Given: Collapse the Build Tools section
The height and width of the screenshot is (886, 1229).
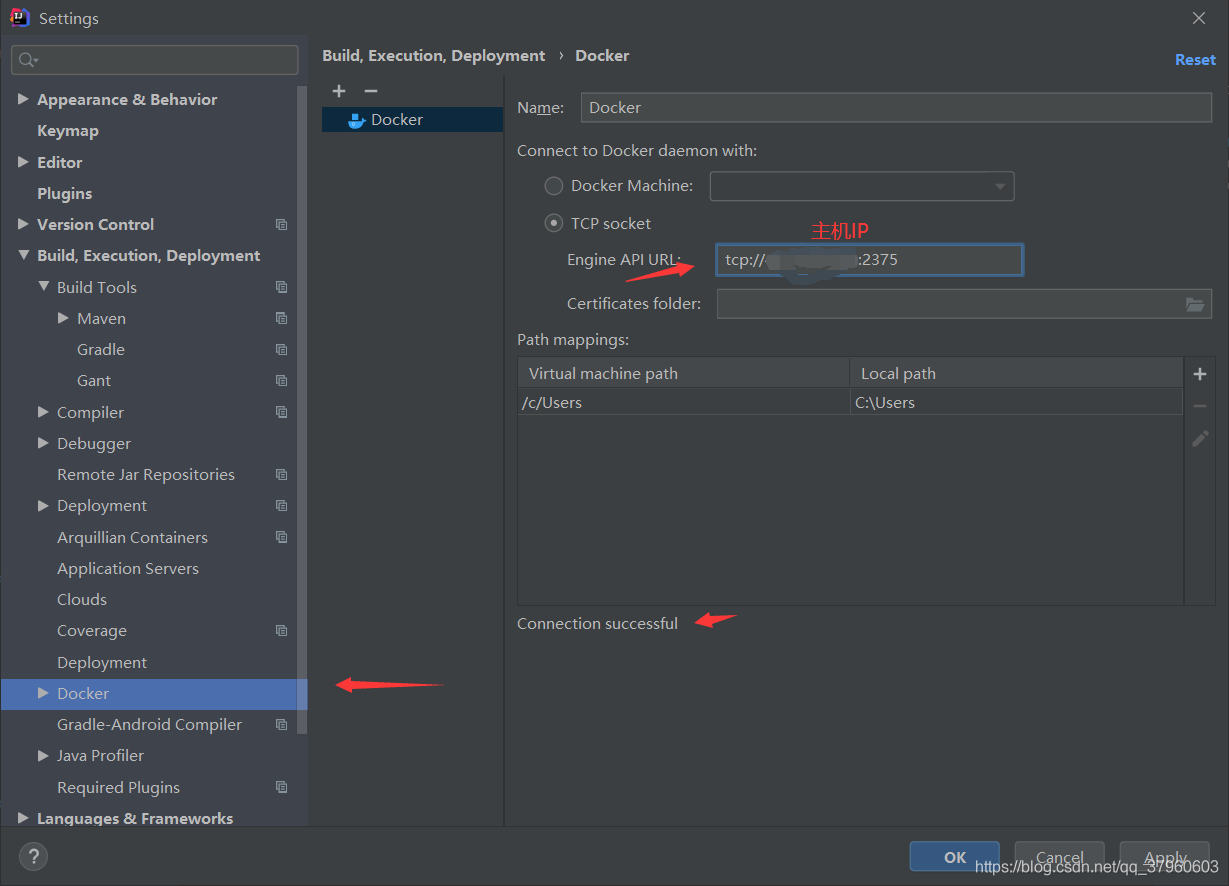Looking at the screenshot, I should (x=43, y=287).
